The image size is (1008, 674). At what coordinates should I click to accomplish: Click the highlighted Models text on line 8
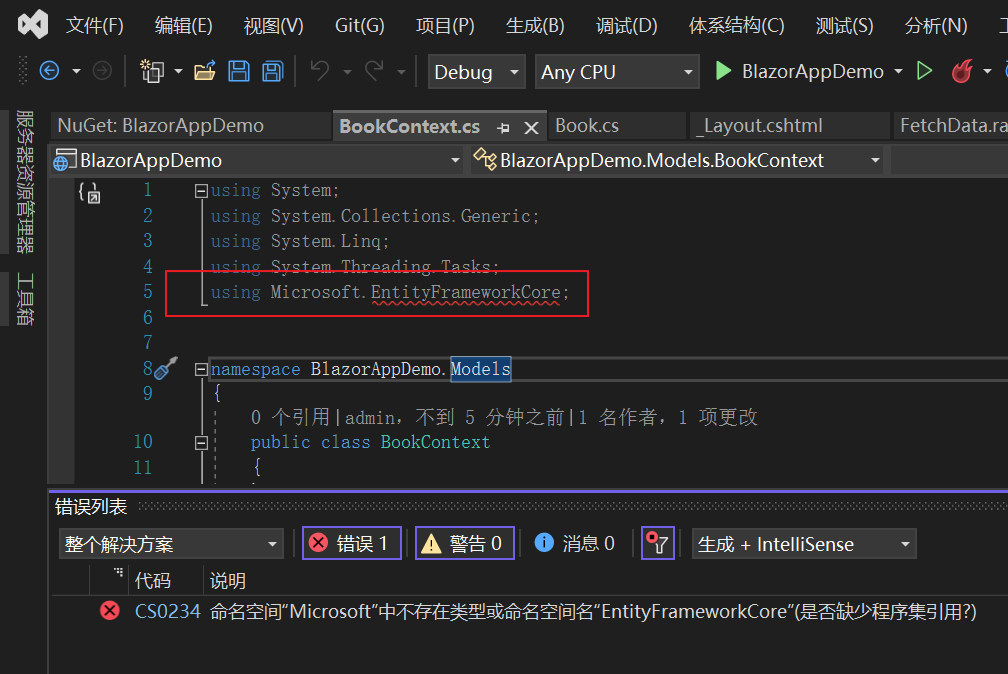480,369
